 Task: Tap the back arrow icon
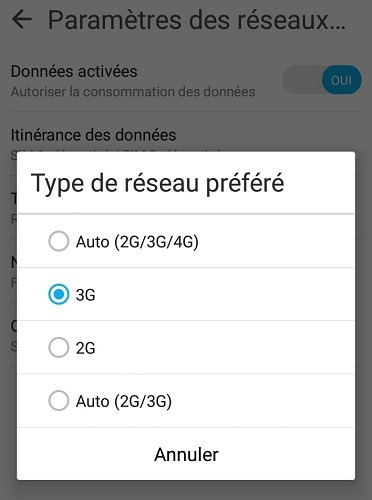click(x=22, y=19)
